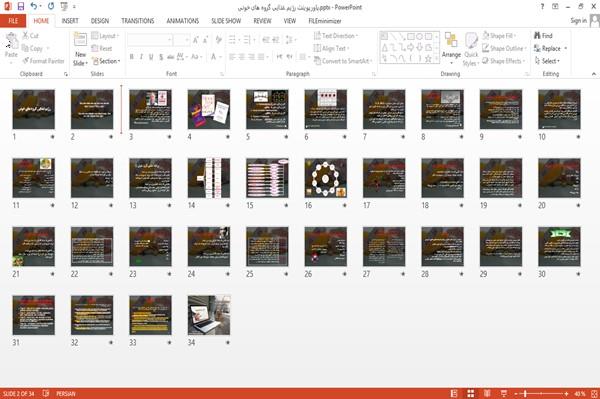The width and height of the screenshot is (600, 399).
Task: Collapse the ribbon with the arrow
Action: click(593, 74)
